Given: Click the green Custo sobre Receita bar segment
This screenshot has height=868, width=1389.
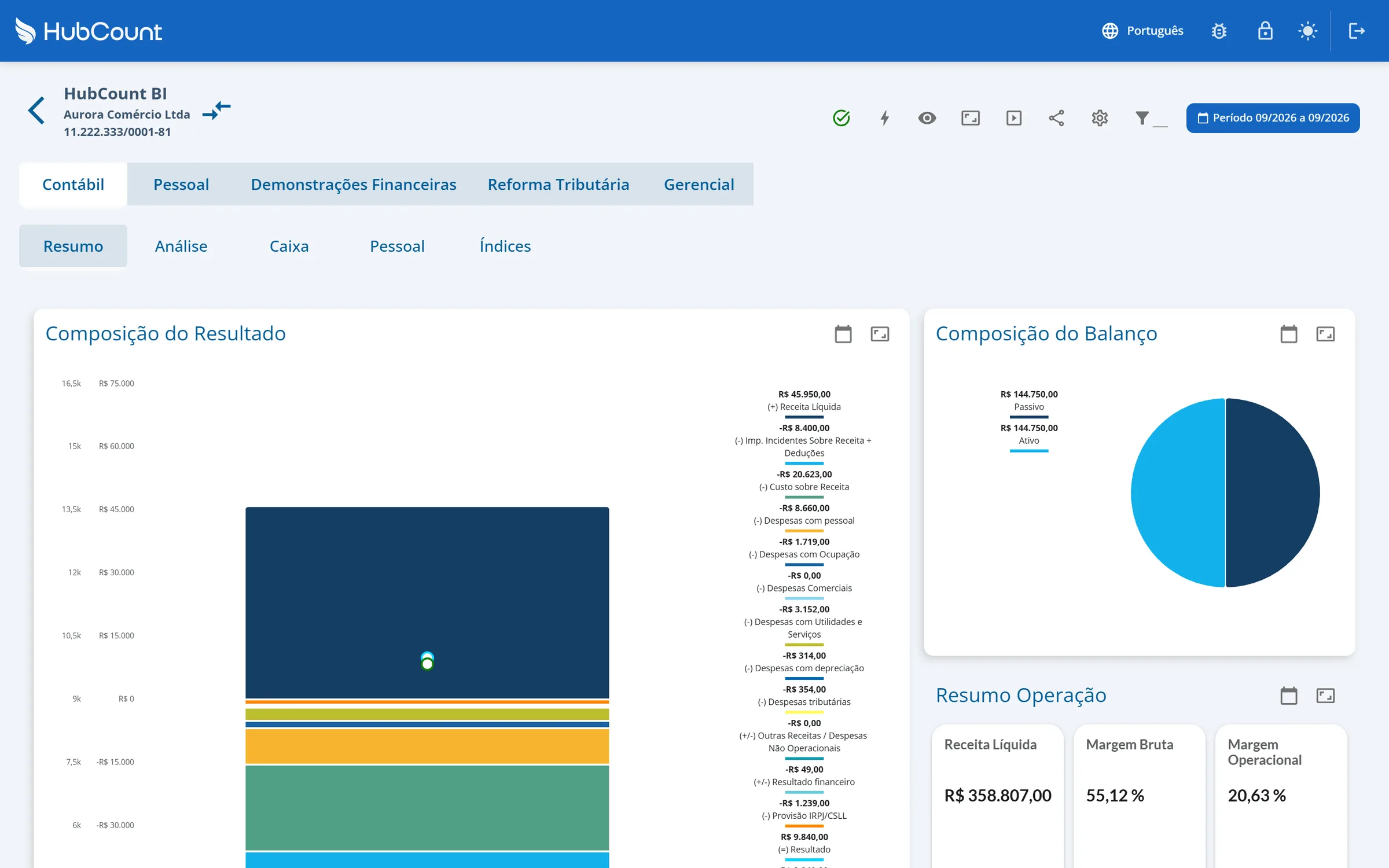Looking at the screenshot, I should coord(427,808).
